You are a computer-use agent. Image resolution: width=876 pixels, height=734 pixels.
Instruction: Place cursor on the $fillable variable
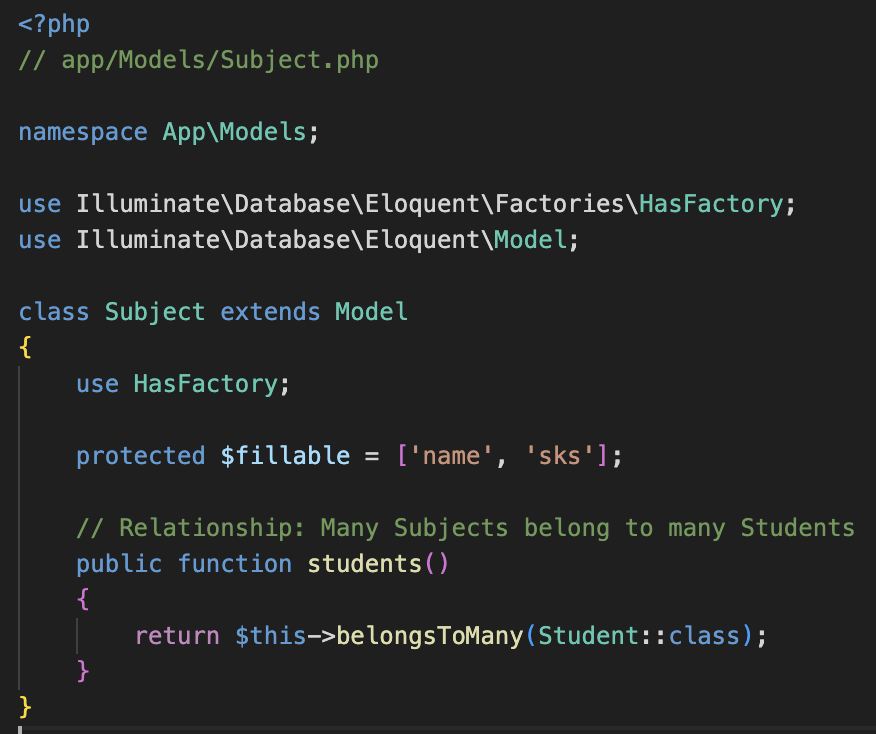pos(285,456)
